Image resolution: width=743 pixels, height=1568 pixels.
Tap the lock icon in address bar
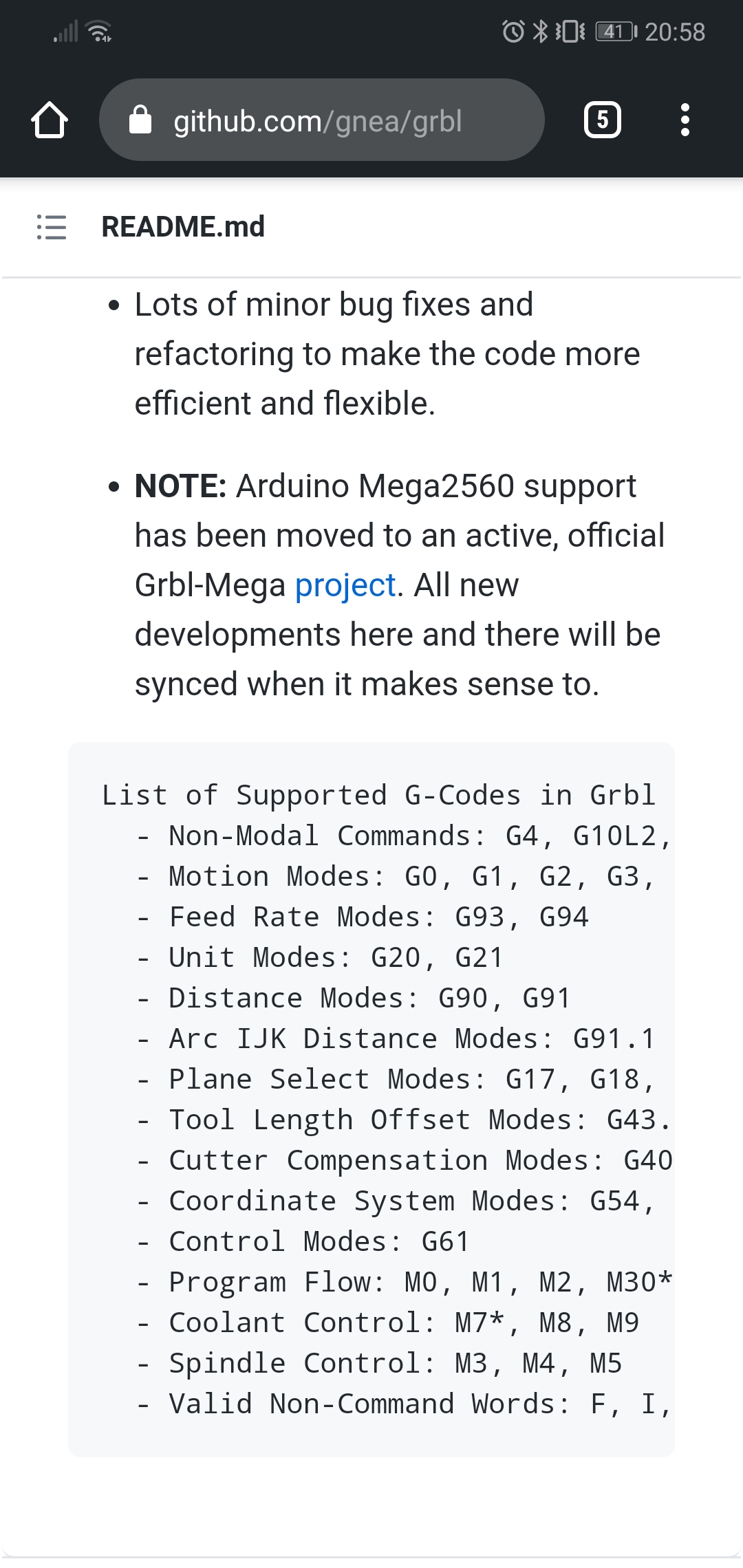(140, 120)
